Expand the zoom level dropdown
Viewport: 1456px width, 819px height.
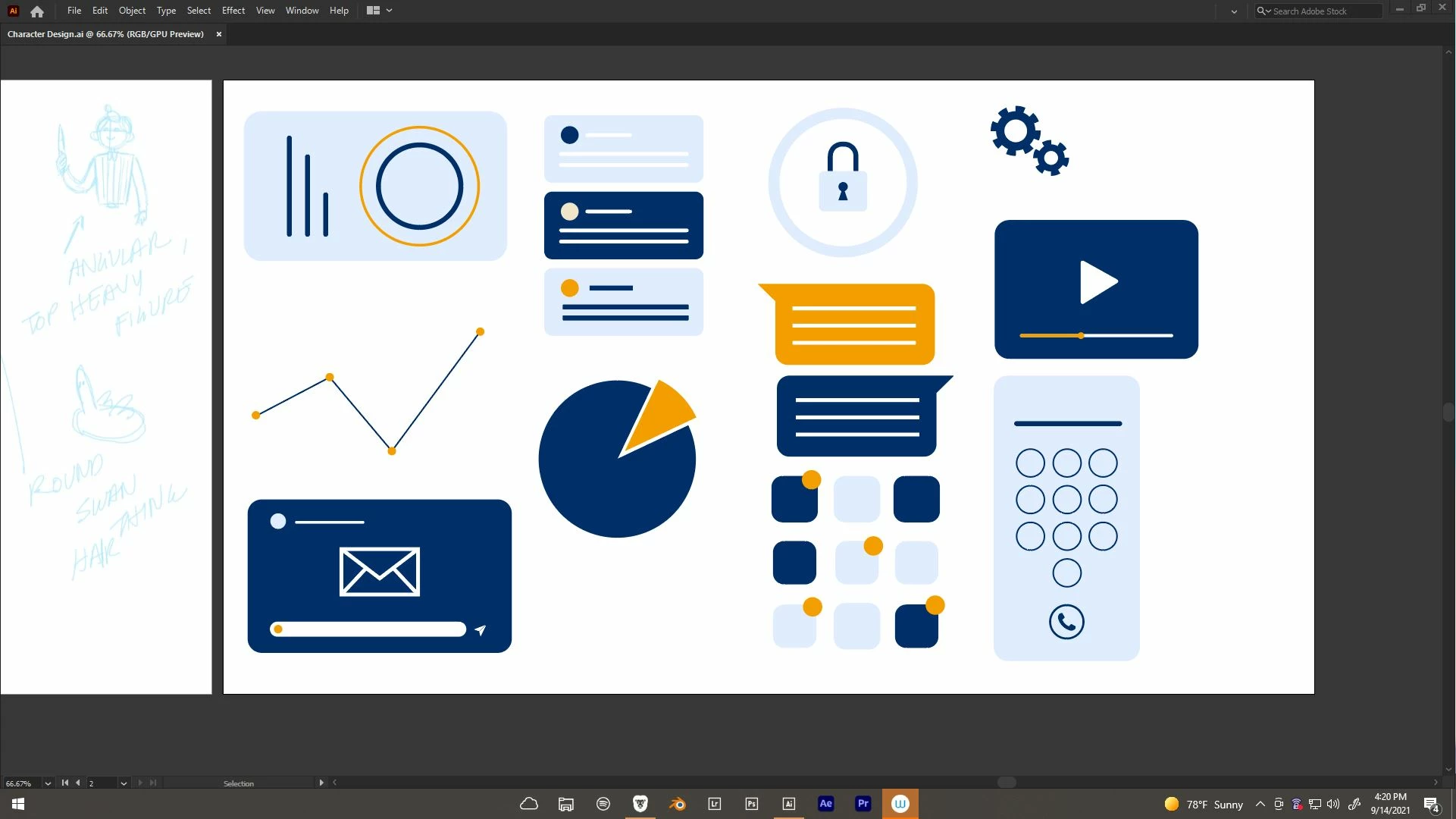pos(48,783)
